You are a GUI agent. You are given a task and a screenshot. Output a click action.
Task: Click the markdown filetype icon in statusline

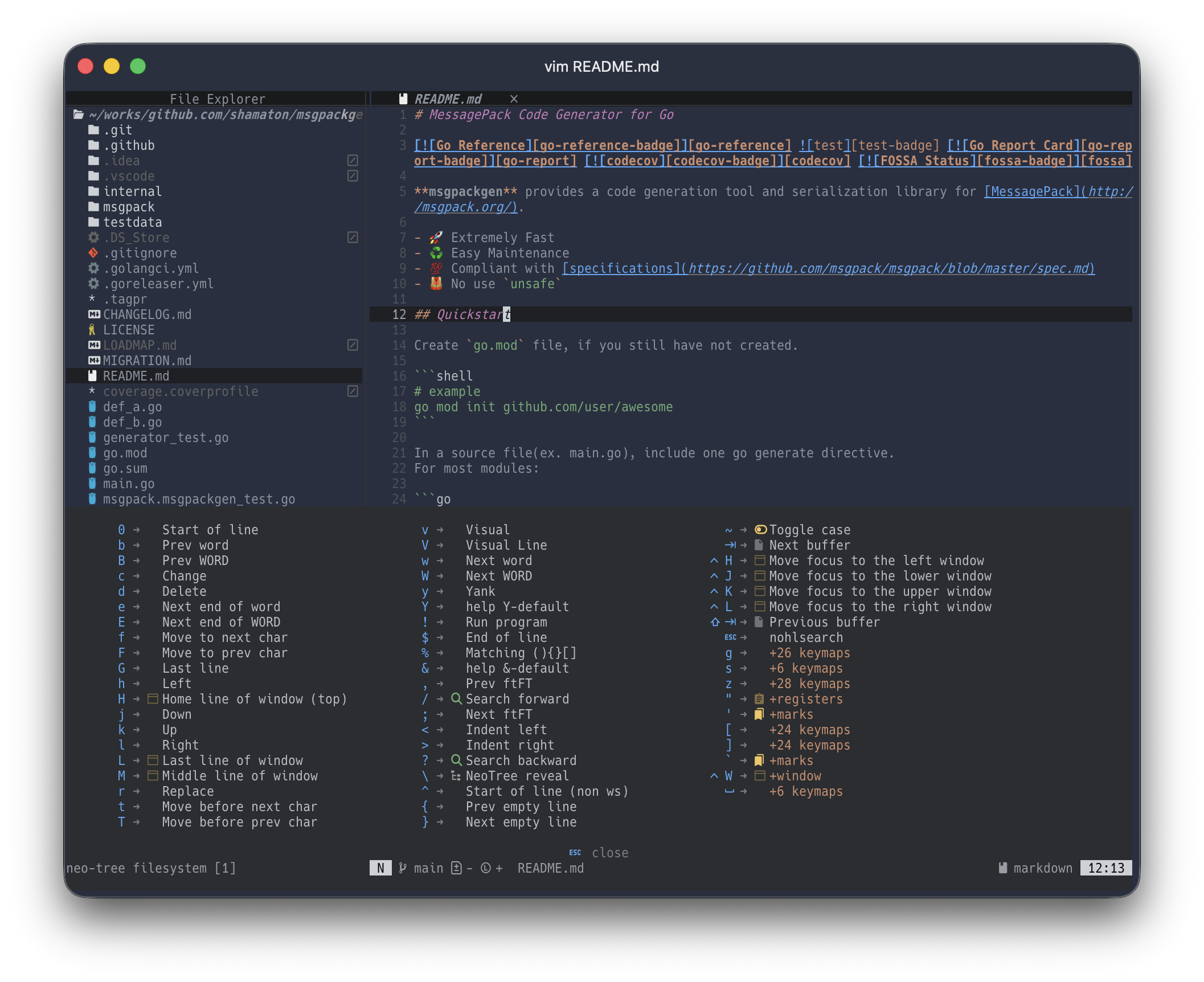pos(1003,868)
